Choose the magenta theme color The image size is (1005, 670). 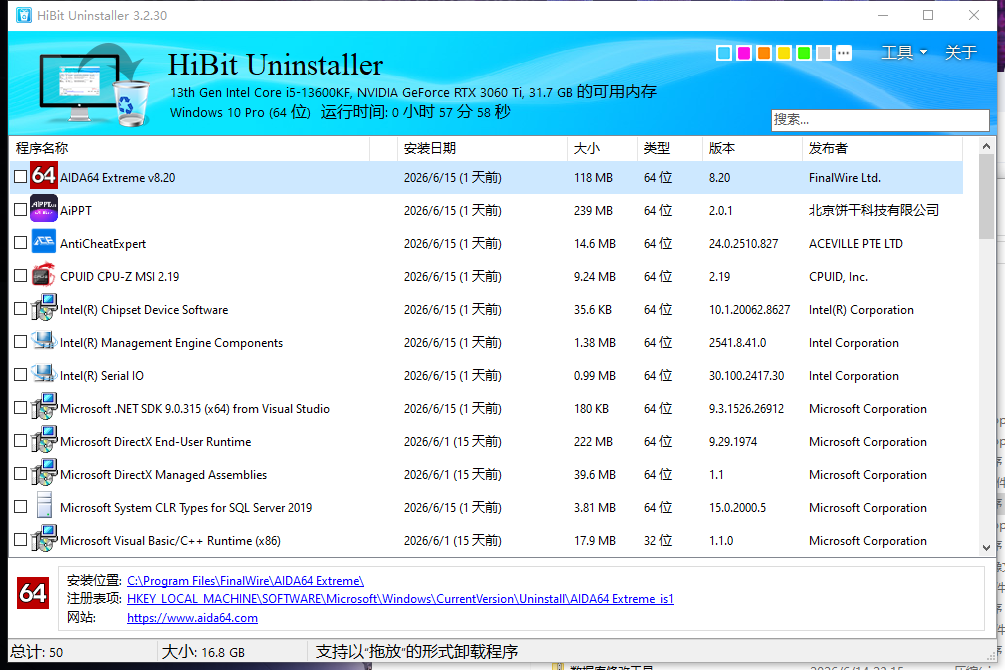tap(744, 53)
